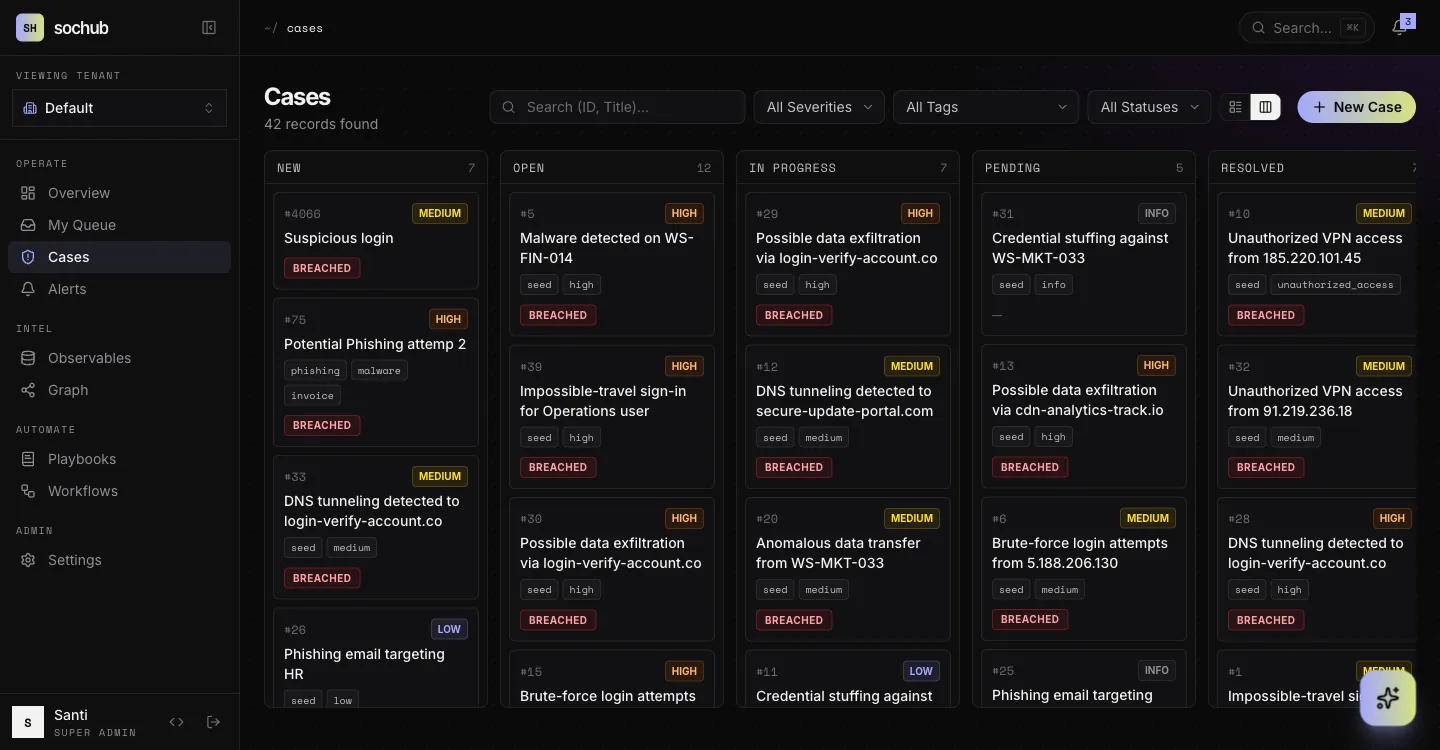The width and height of the screenshot is (1440, 750).
Task: Open Workflows from sidebar
Action: (x=119, y=491)
